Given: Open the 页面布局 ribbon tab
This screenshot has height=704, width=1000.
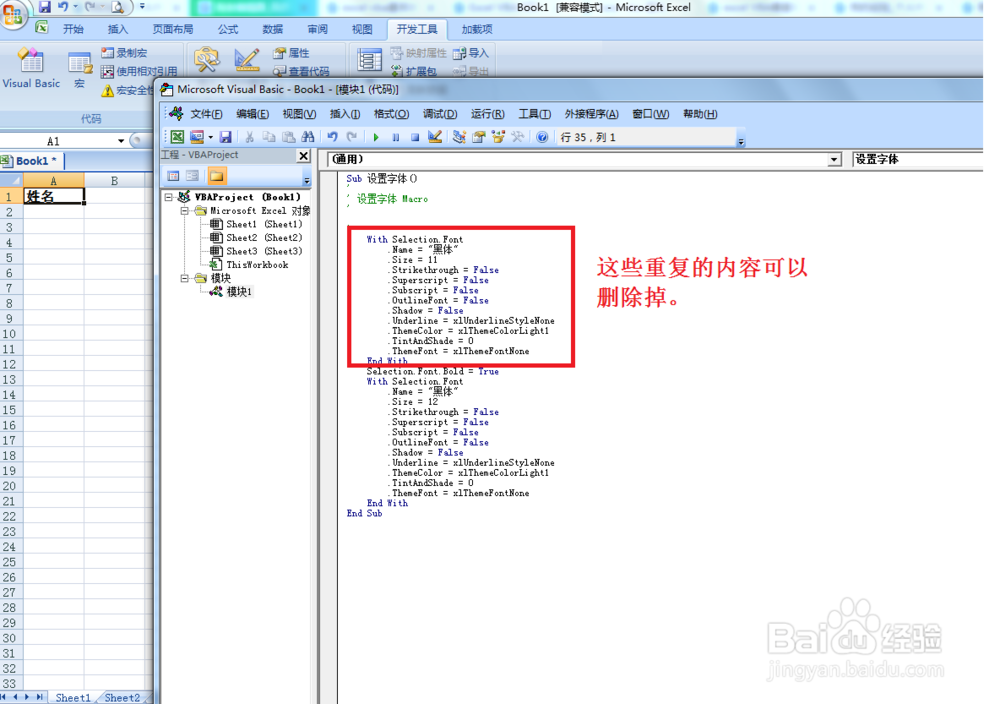Looking at the screenshot, I should click(x=173, y=29).
